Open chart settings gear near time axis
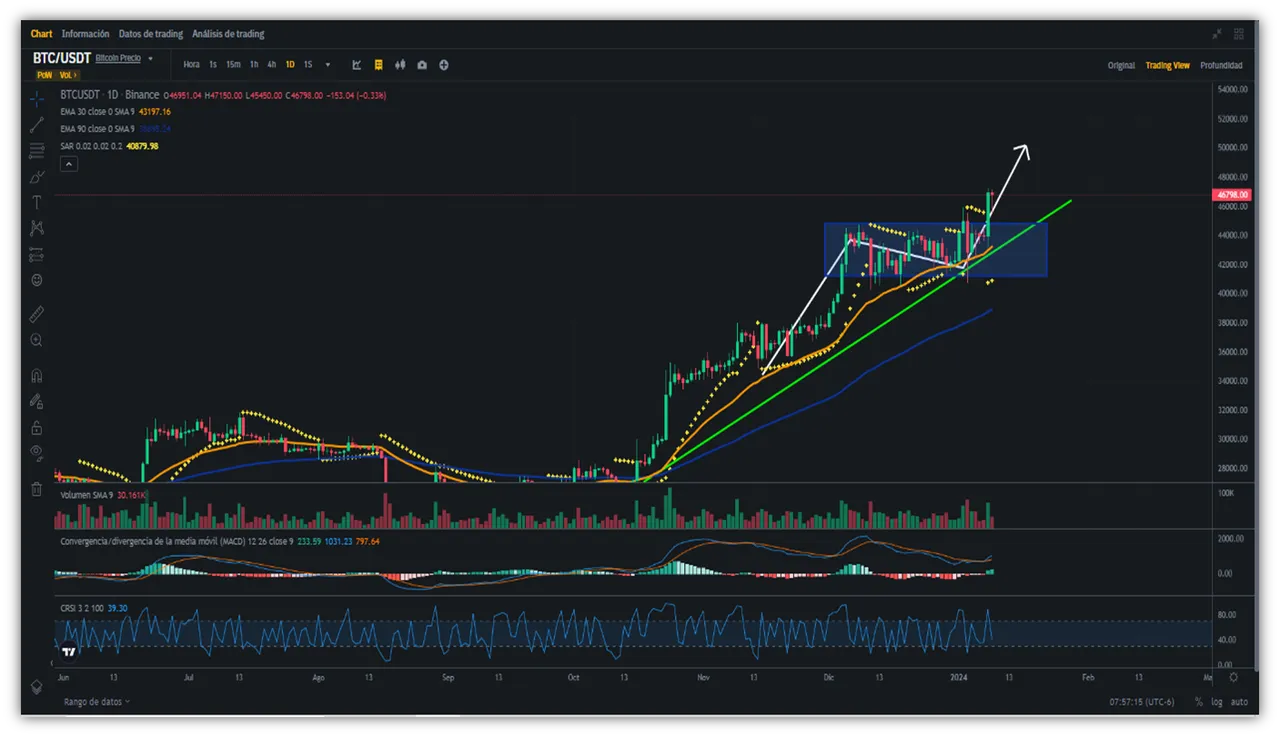Screen dimensions: 1280x737 click(x=1233, y=677)
